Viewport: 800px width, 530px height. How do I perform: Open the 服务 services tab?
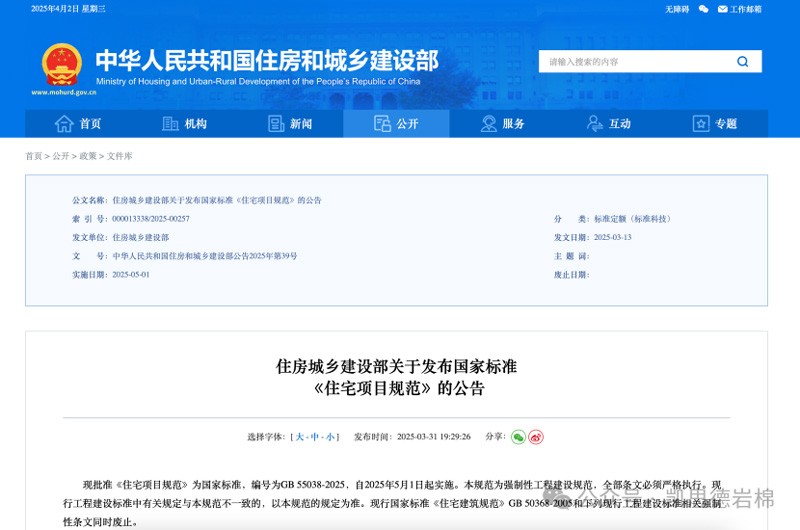[x=502, y=124]
